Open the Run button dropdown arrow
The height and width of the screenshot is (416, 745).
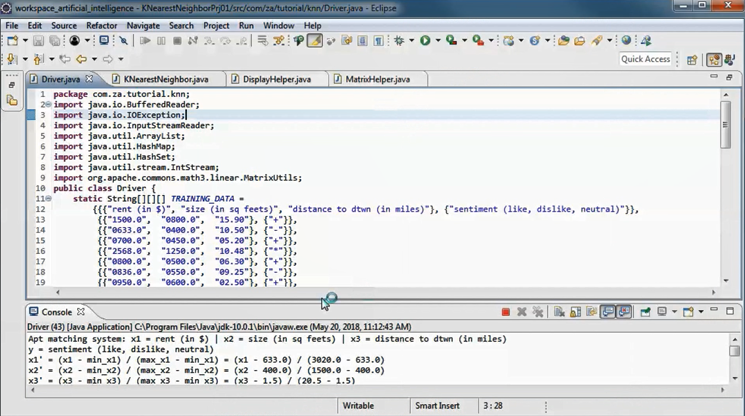437,41
